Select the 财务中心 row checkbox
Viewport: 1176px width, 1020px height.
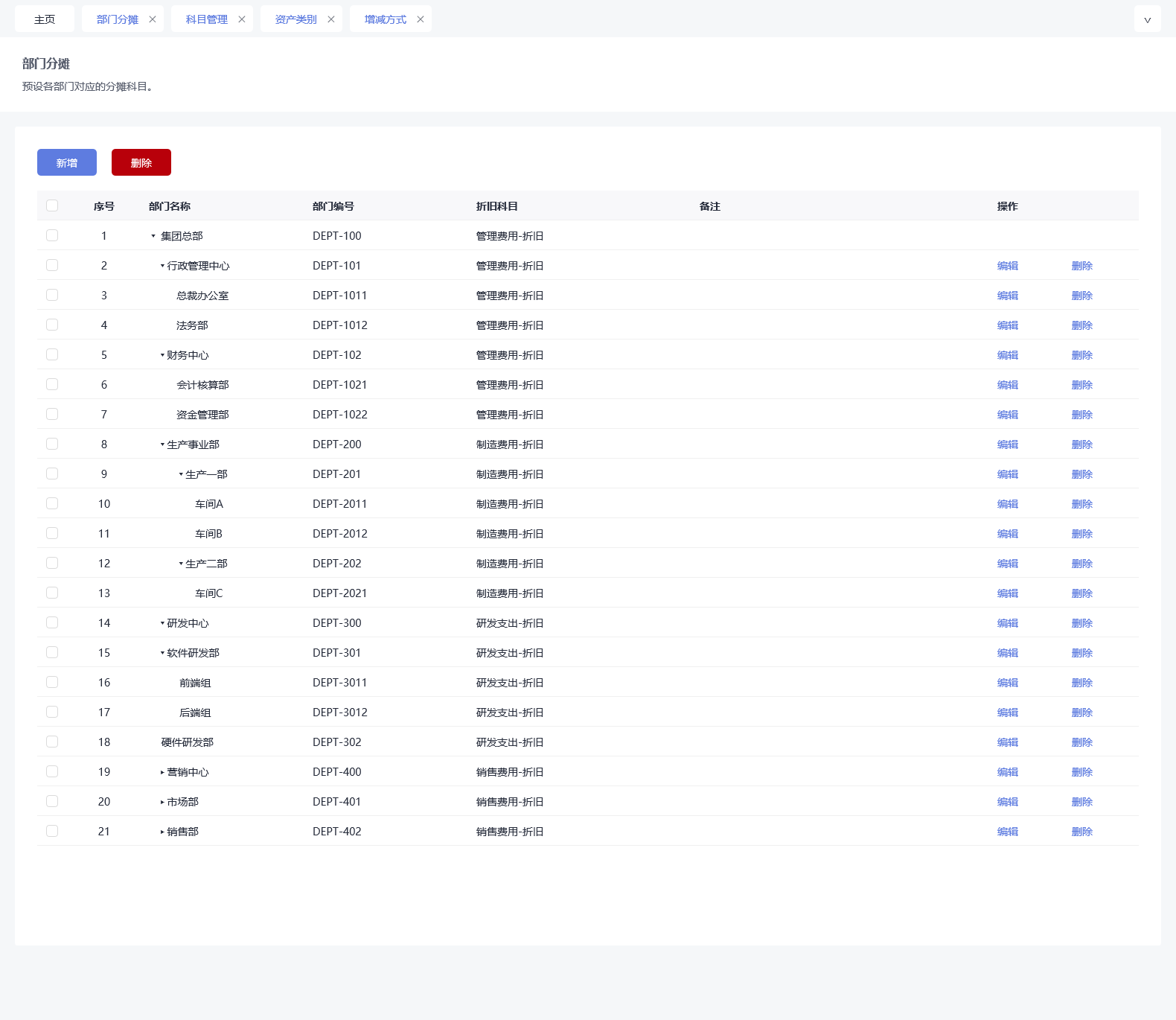pos(52,354)
